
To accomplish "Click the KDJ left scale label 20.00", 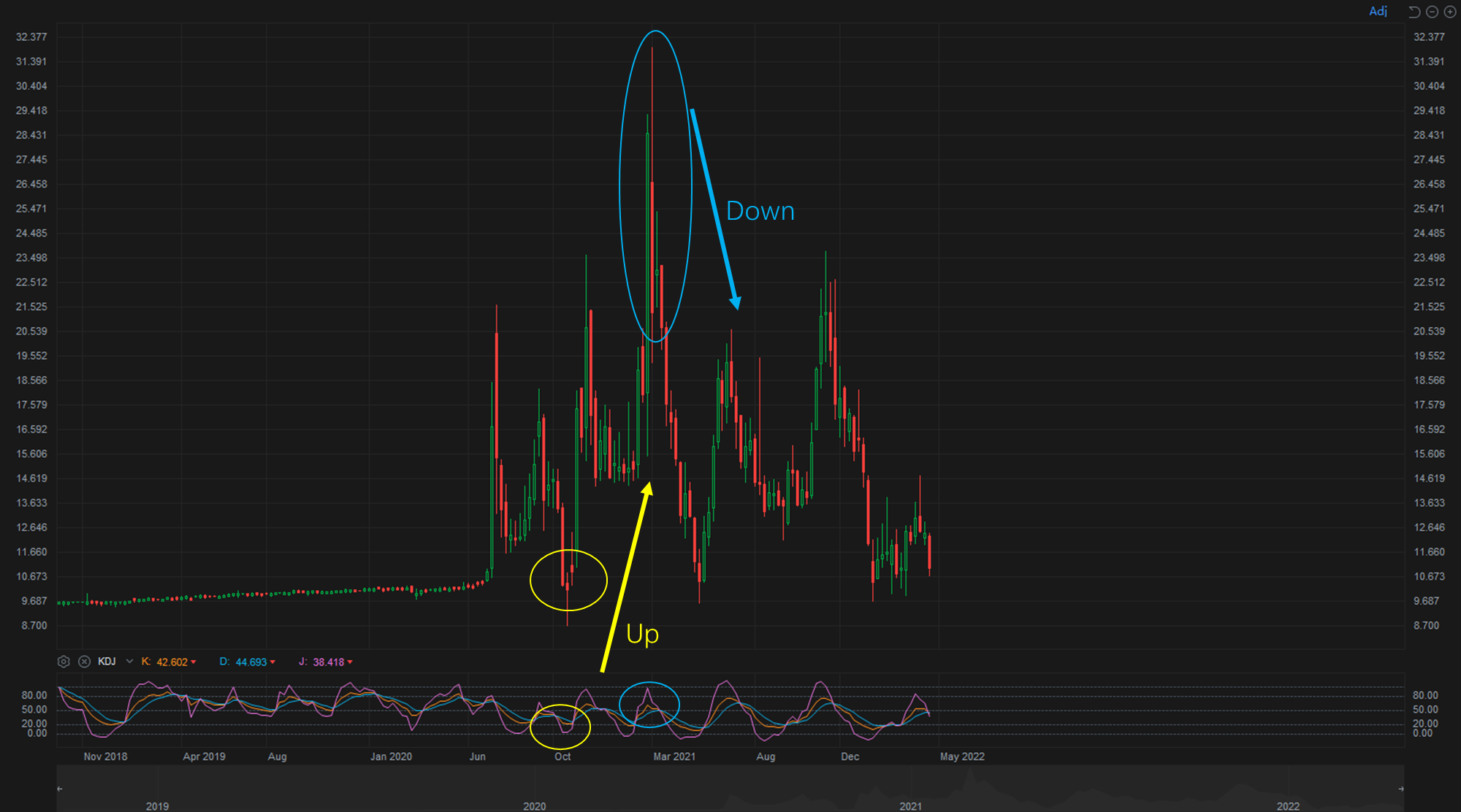I will 34,724.
